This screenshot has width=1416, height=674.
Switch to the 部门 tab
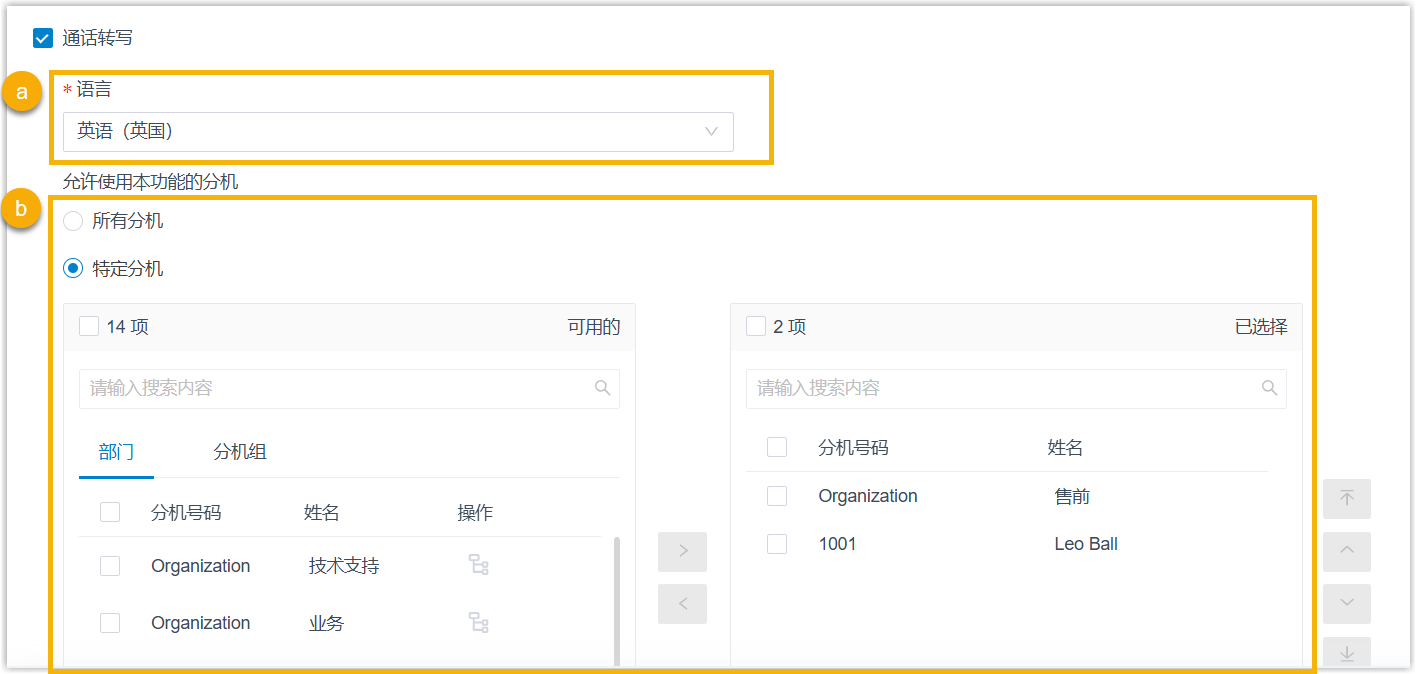[116, 452]
